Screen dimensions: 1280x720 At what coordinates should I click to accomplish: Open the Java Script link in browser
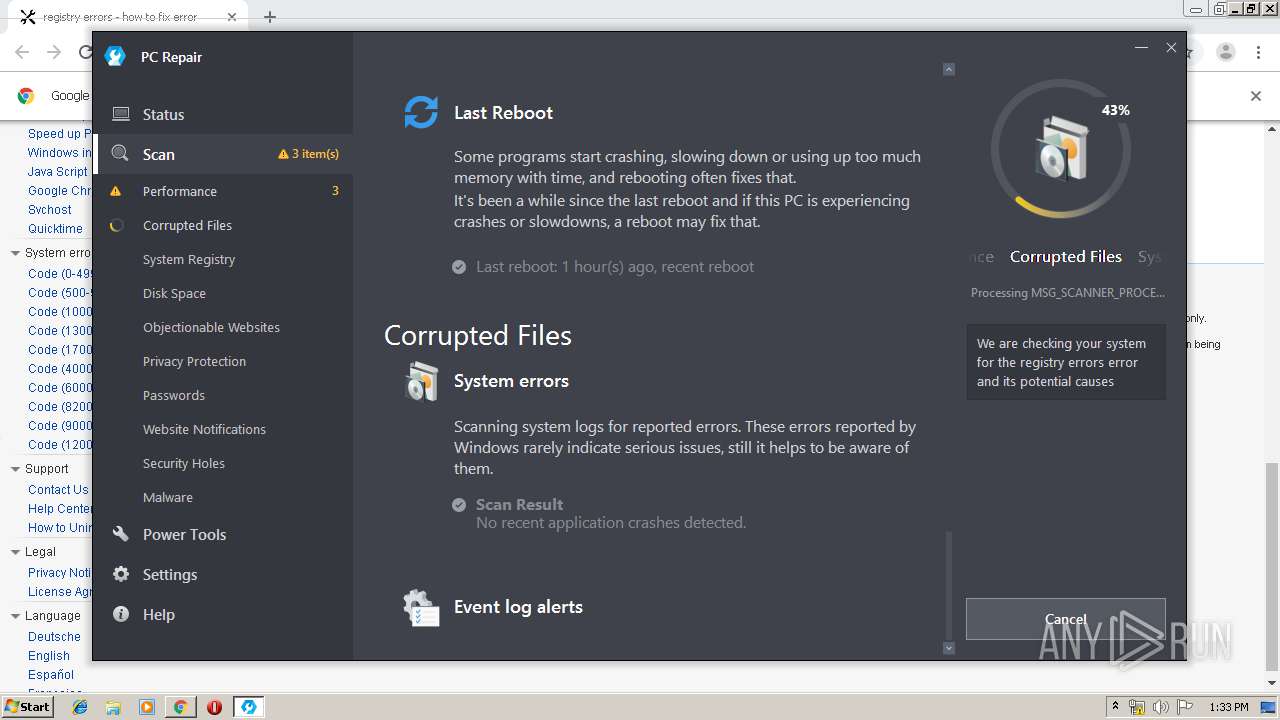coord(58,172)
